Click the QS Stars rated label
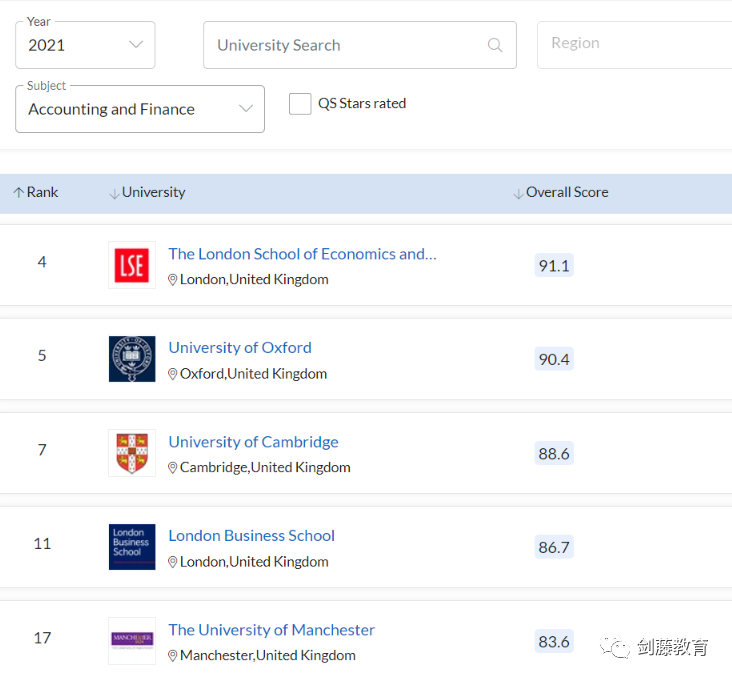 pyautogui.click(x=362, y=104)
